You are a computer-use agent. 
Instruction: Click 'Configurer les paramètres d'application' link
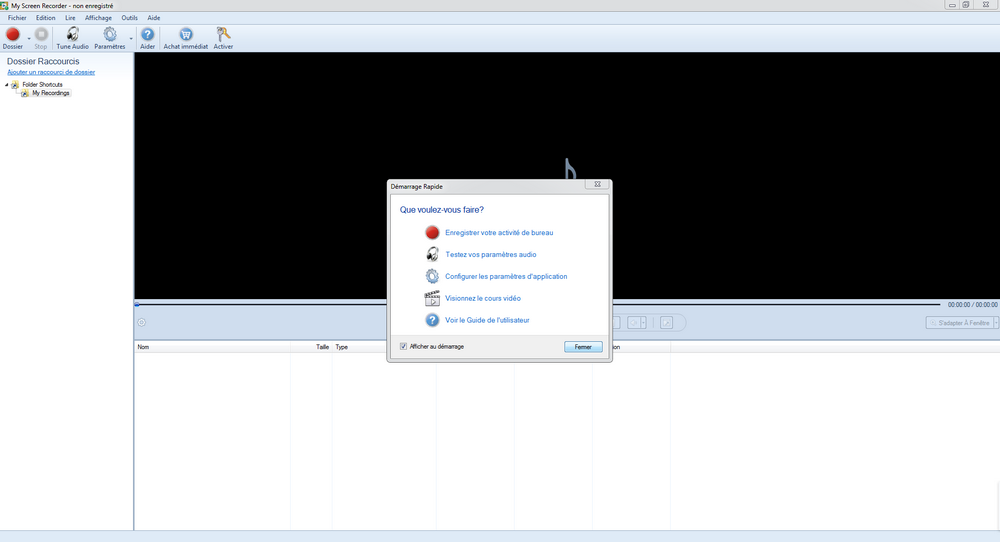click(506, 276)
